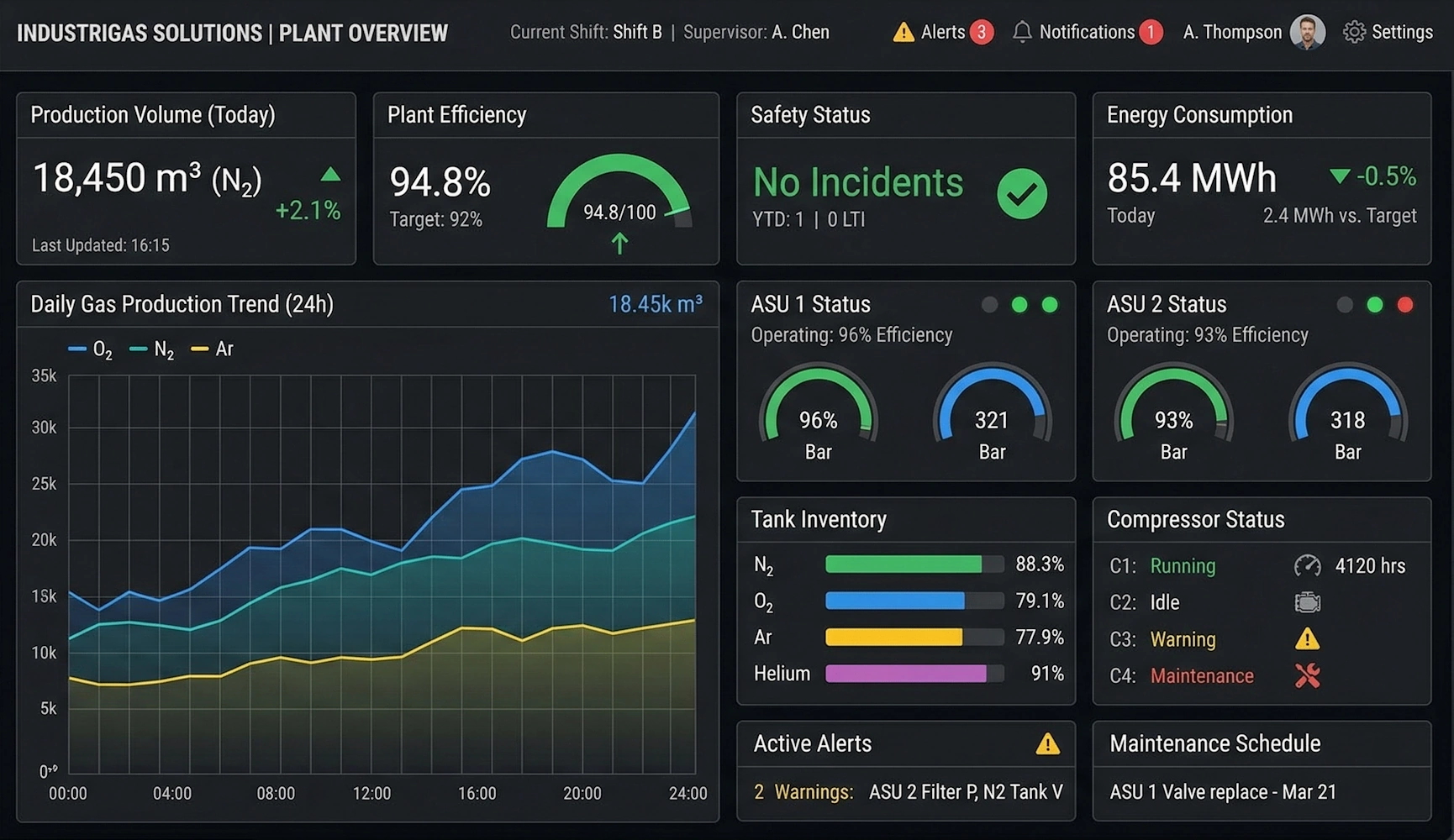Click A. Thompson's profile avatar
Viewport: 1454px width, 840px height.
coord(1308,31)
